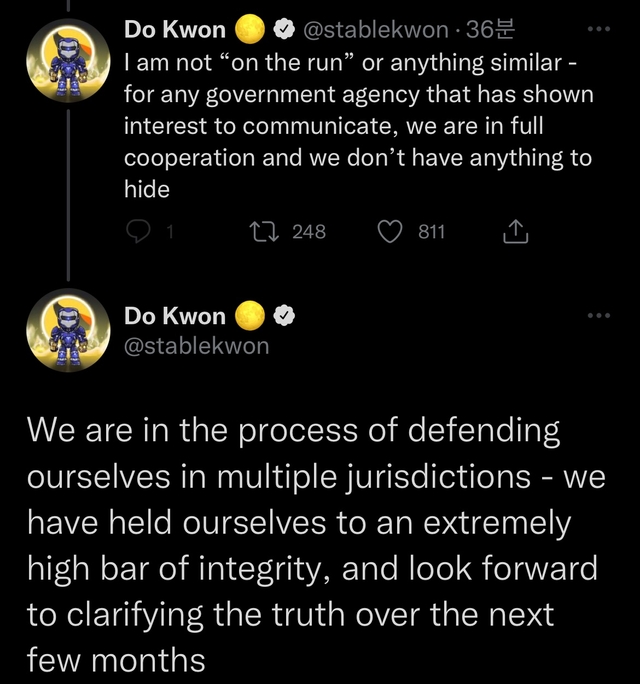Click the @stablekwon handle under the lower name

click(196, 346)
